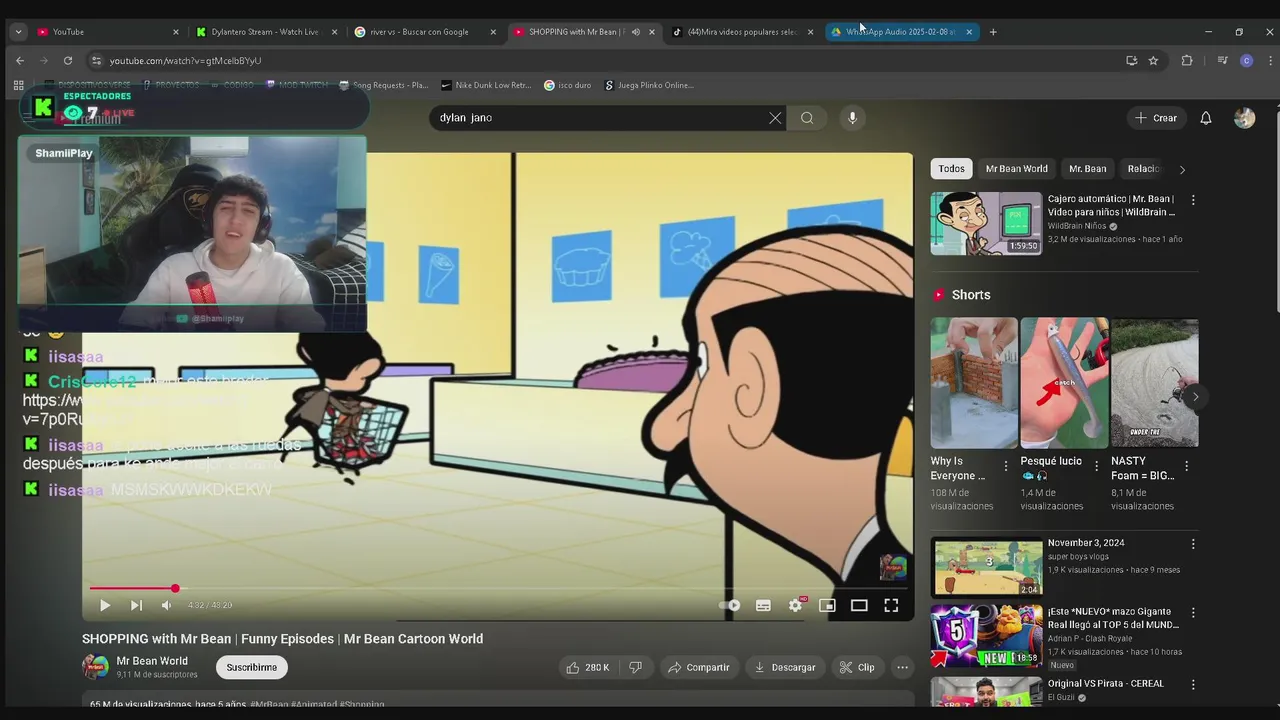Open the browser tab search dropdown
1280x720 pixels.
click(x=18, y=32)
